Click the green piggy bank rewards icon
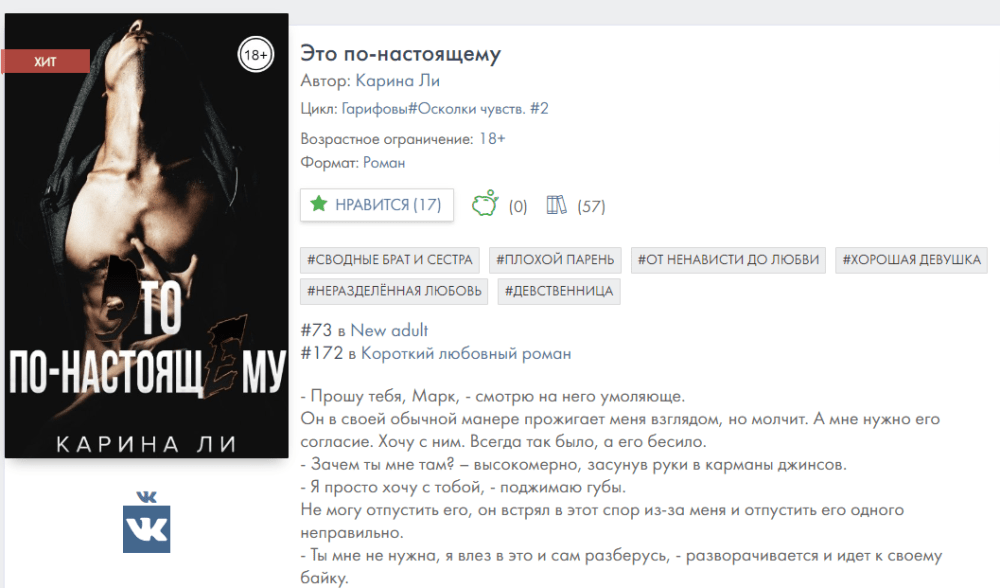Screen dimensions: 1000x588 tap(485, 203)
